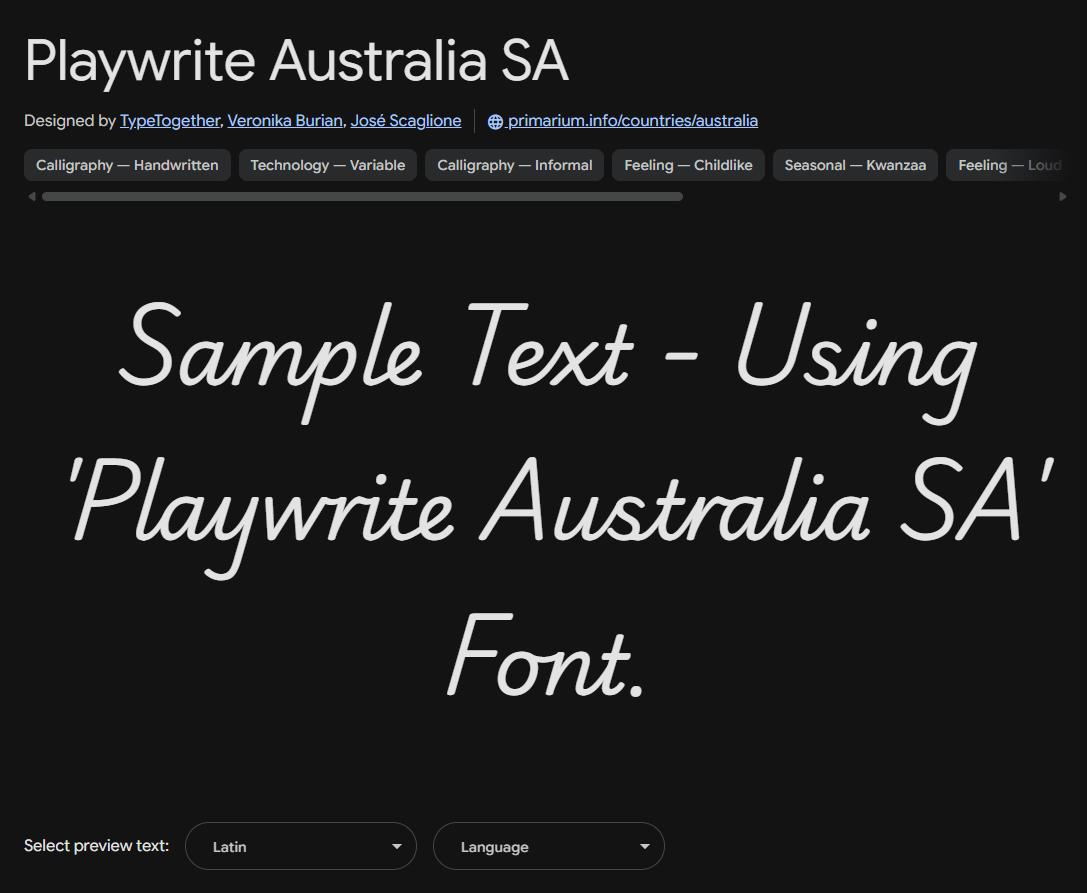Open the José Scaglione designer link

(x=406, y=121)
